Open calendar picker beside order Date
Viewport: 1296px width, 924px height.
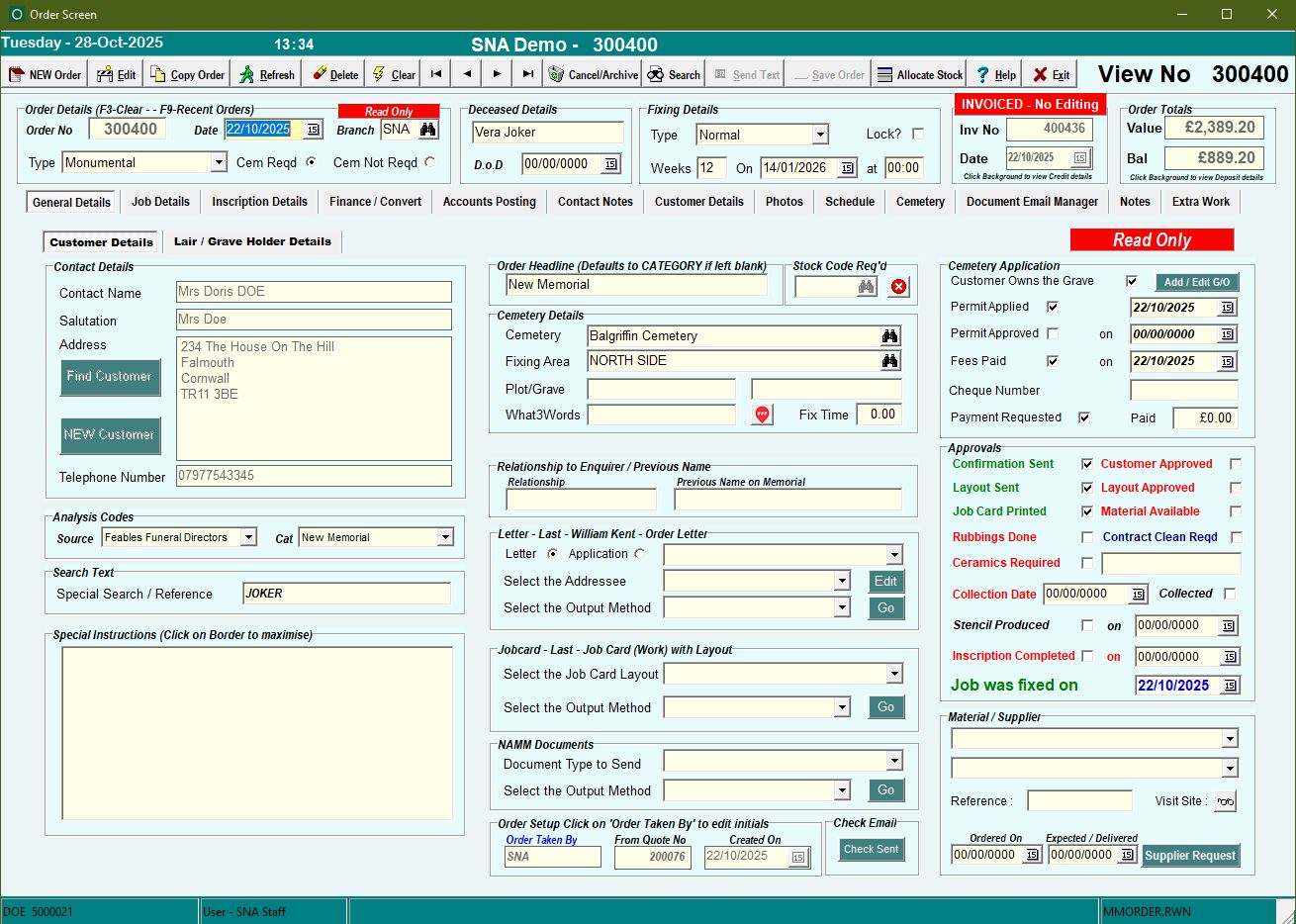coord(314,130)
